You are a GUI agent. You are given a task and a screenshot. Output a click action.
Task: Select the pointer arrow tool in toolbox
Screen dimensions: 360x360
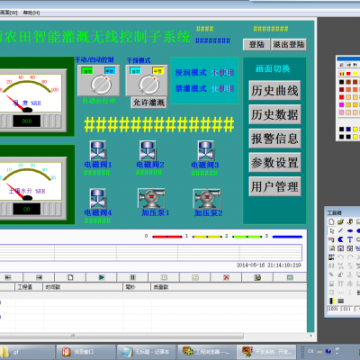[x=332, y=231]
